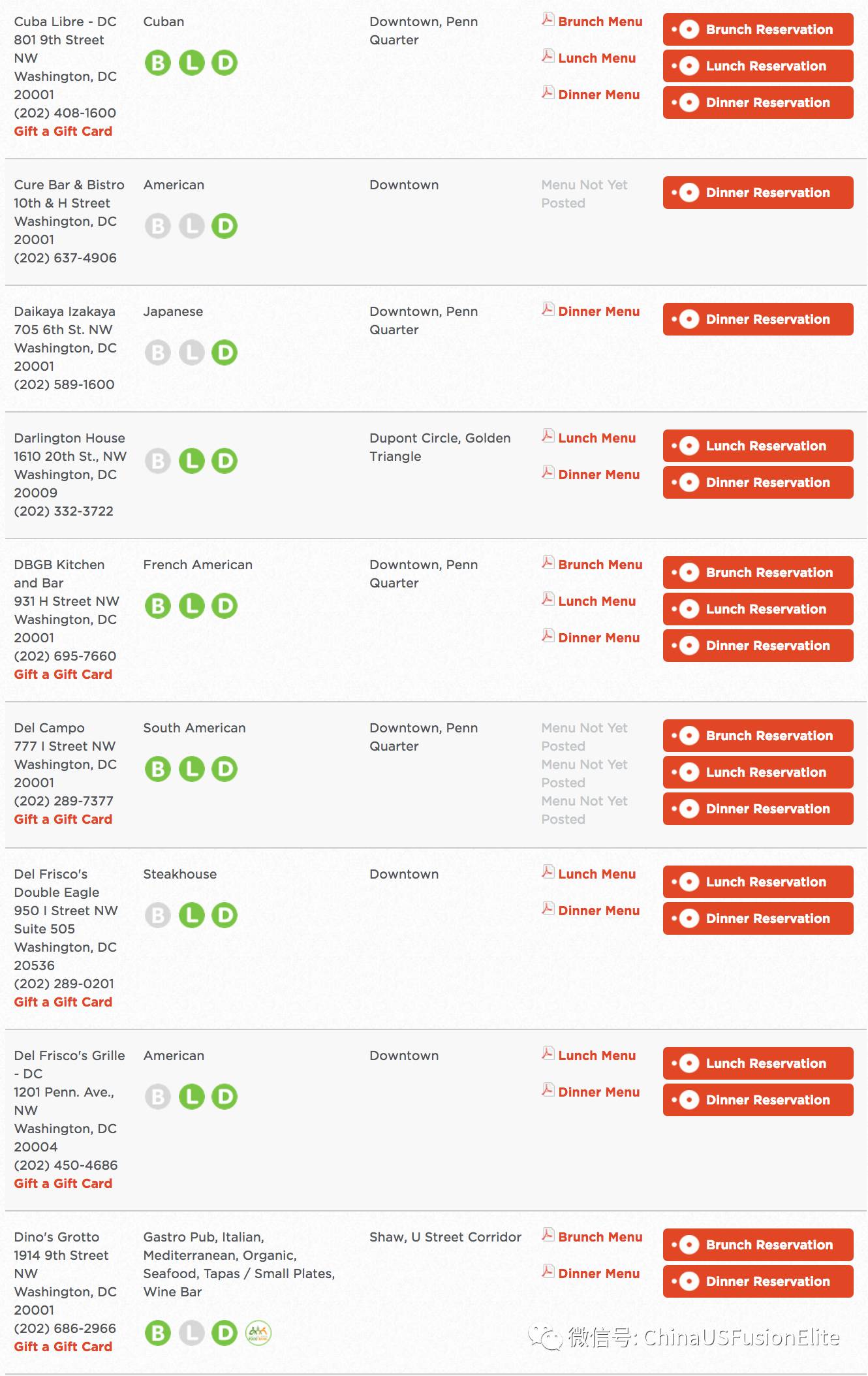Click Dino's Grotto food drive badge icon
868x1376 pixels.
pyautogui.click(x=258, y=1333)
